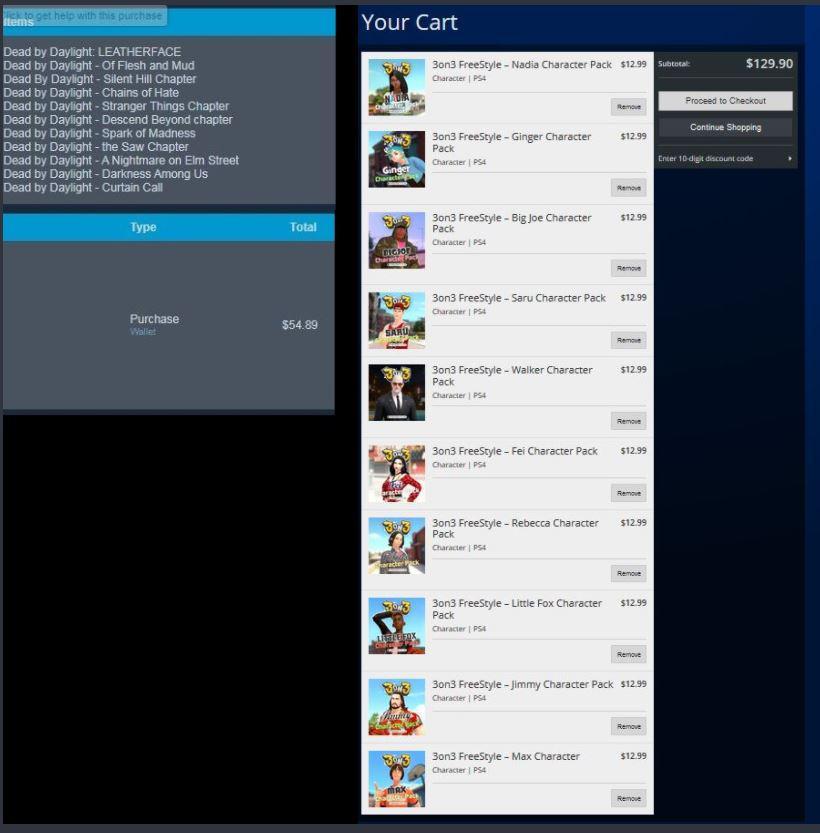Click the Max Character thumbnail
The width and height of the screenshot is (820, 833).
[x=396, y=778]
